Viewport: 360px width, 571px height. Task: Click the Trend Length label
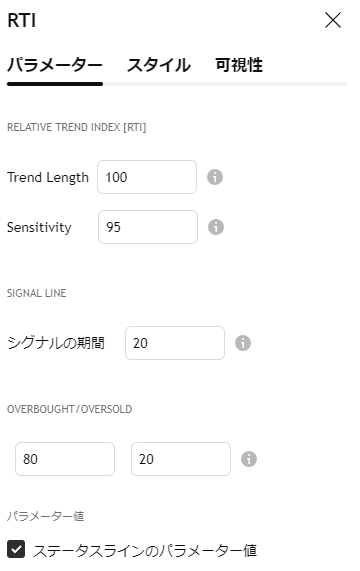pyautogui.click(x=48, y=177)
